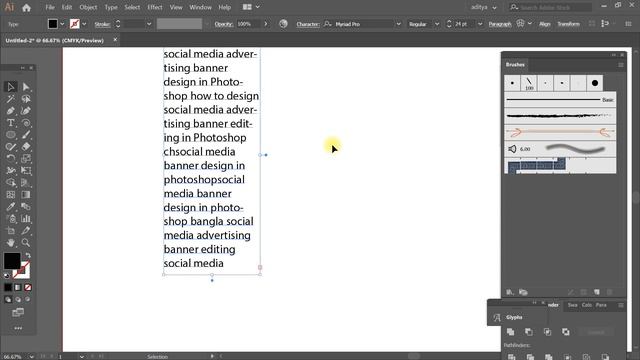Open stroke weight dropdown
This screenshot has width=640, height=360.
(149, 24)
